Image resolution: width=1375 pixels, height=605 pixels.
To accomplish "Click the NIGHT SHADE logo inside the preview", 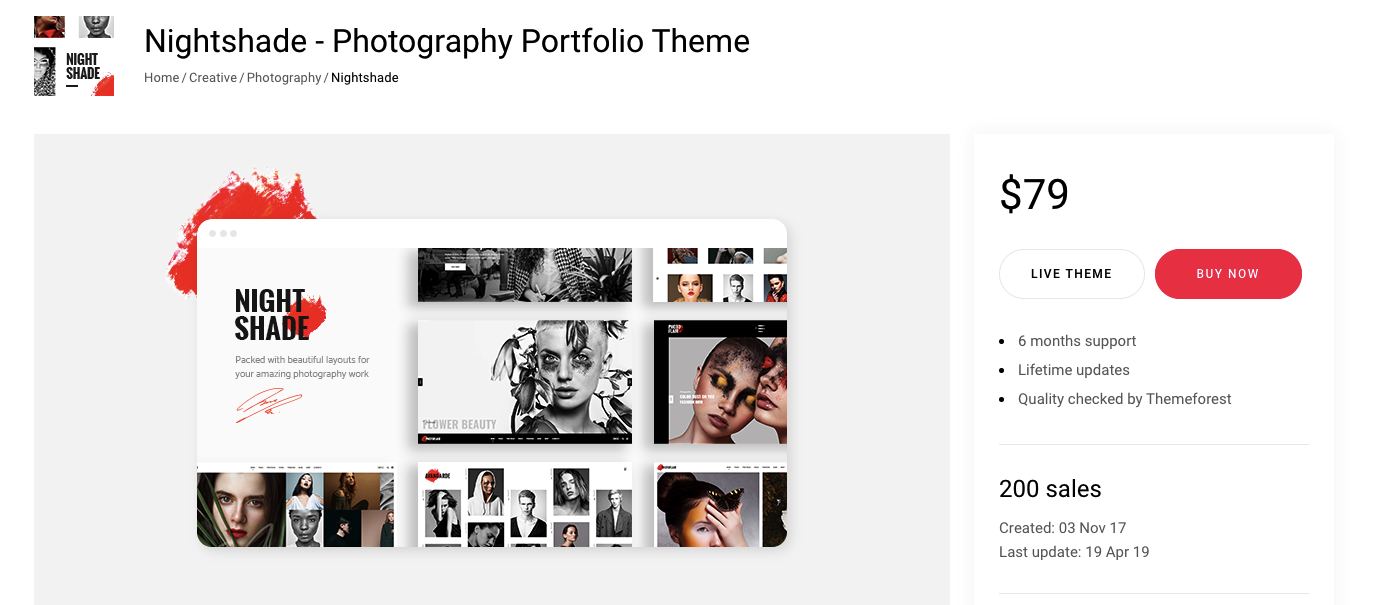I will [x=272, y=315].
